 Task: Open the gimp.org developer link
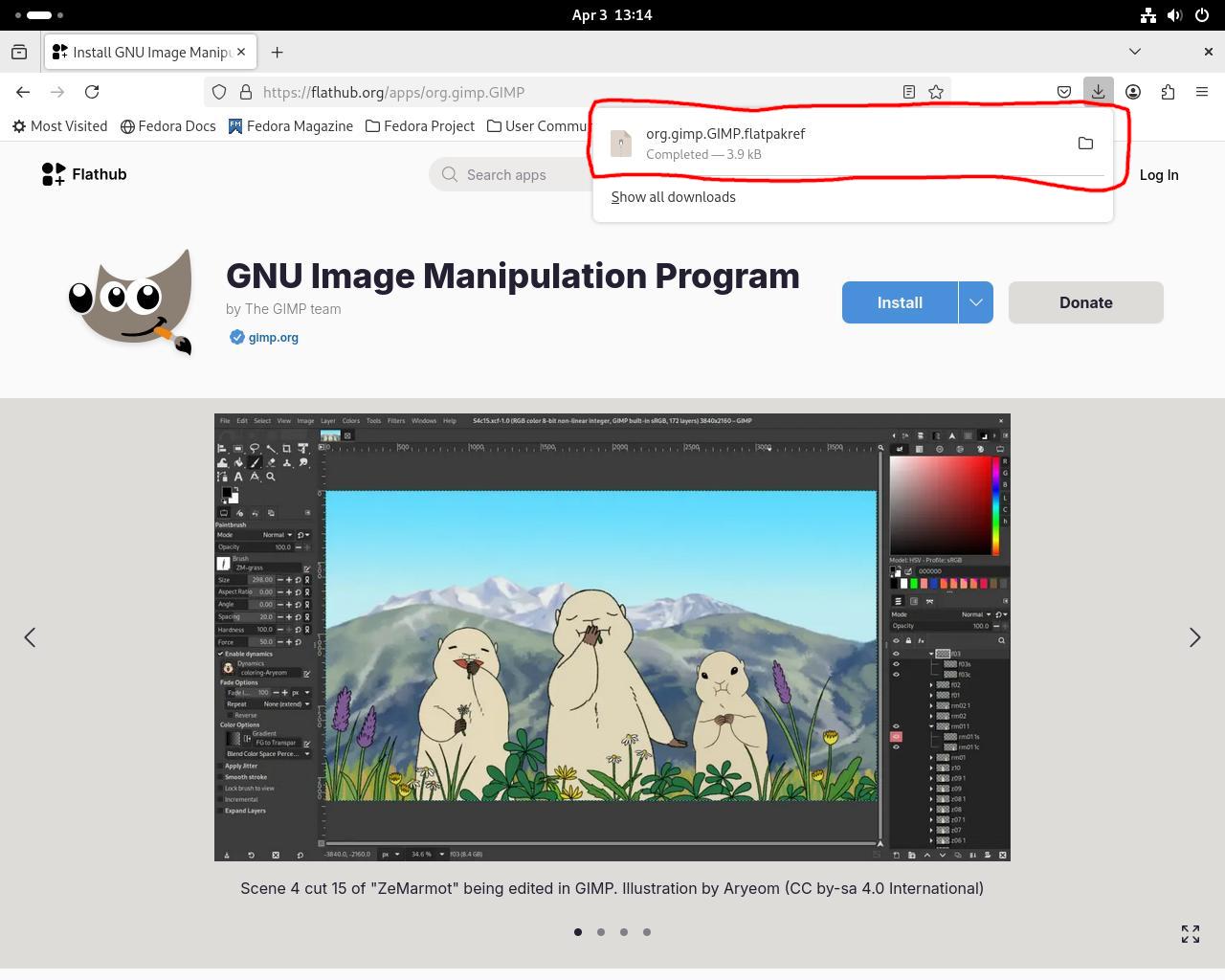[x=274, y=337]
